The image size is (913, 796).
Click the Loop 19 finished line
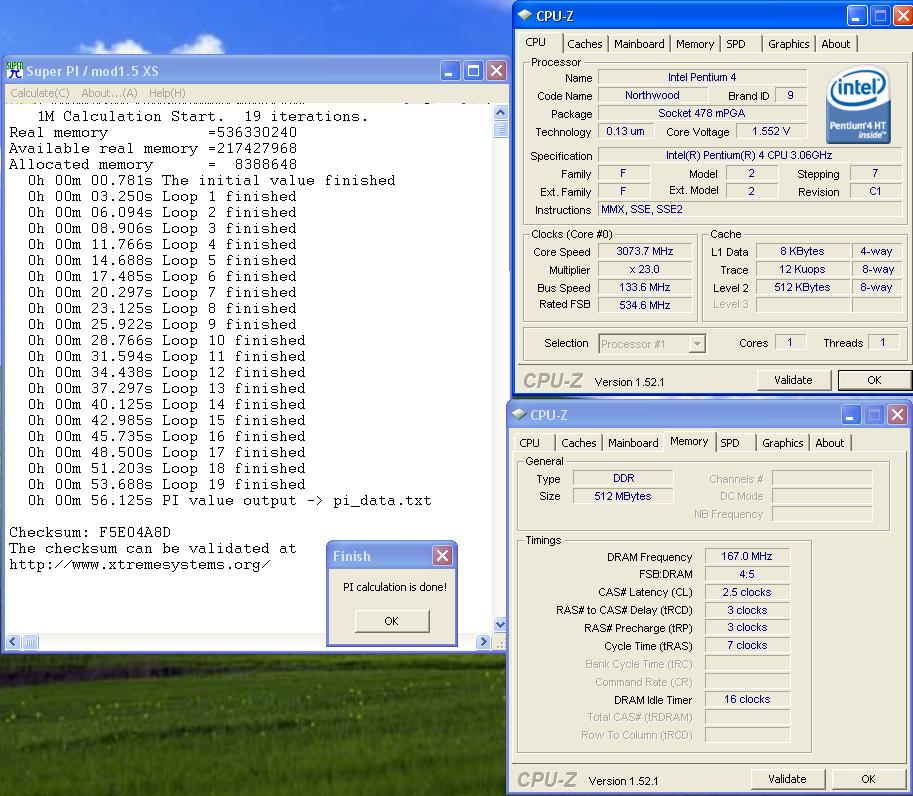(x=167, y=484)
